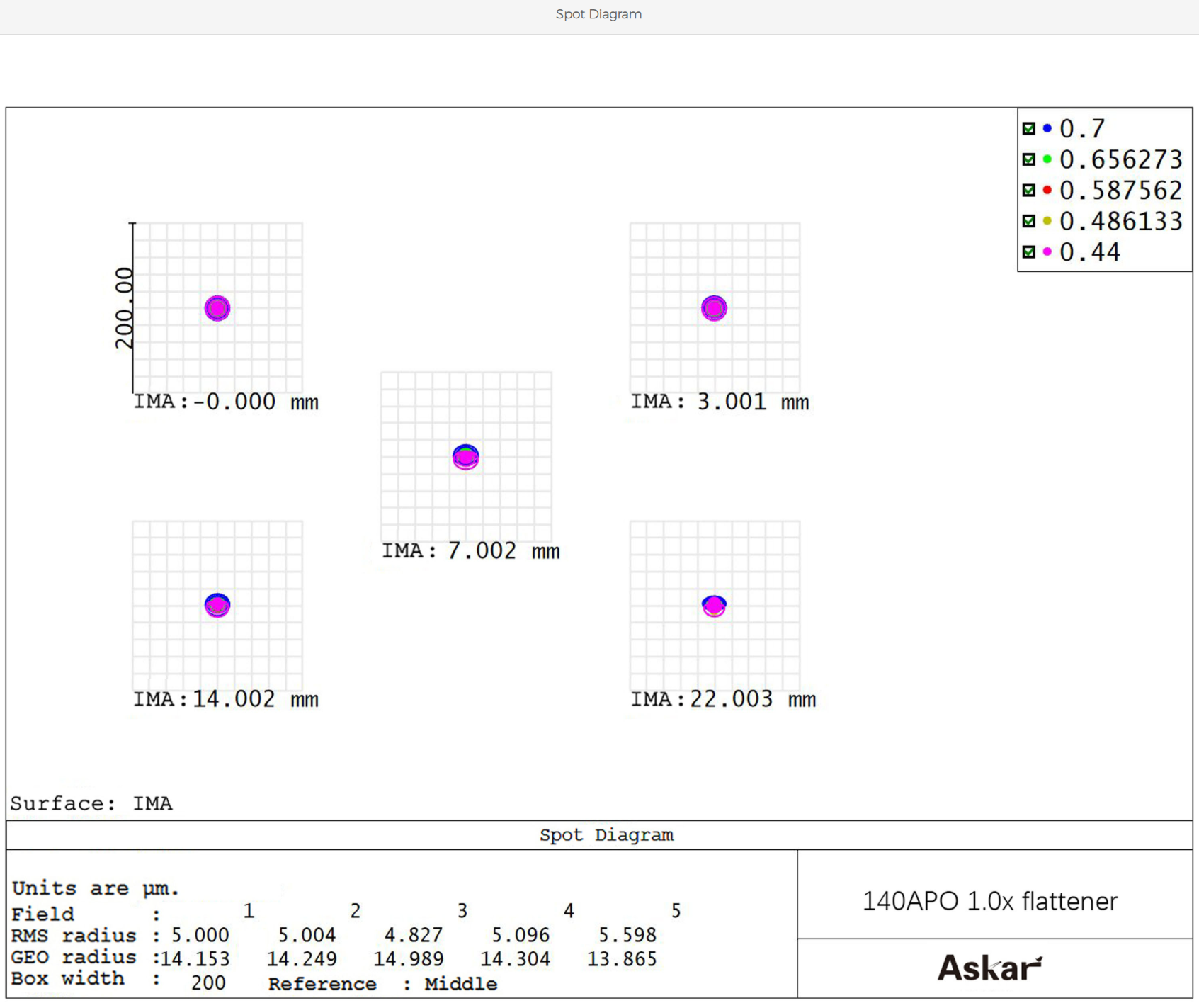Click the 140APO 1.0x flattener title
Viewport: 1199px width, 1008px height.
989,901
